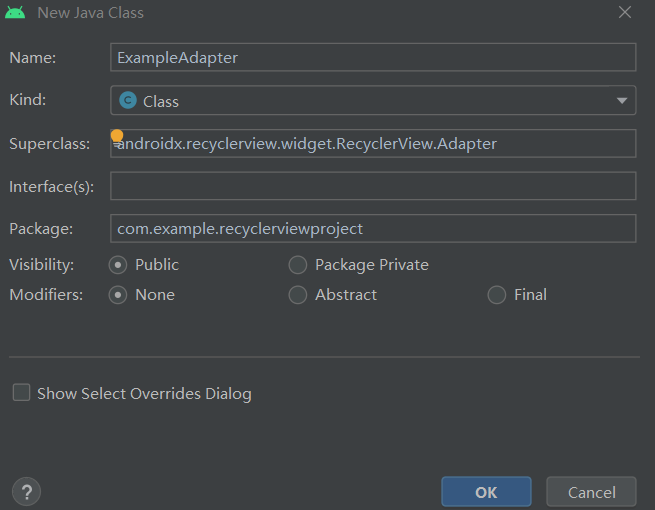
Task: Select Abstract modifier radio button
Action: (298, 295)
